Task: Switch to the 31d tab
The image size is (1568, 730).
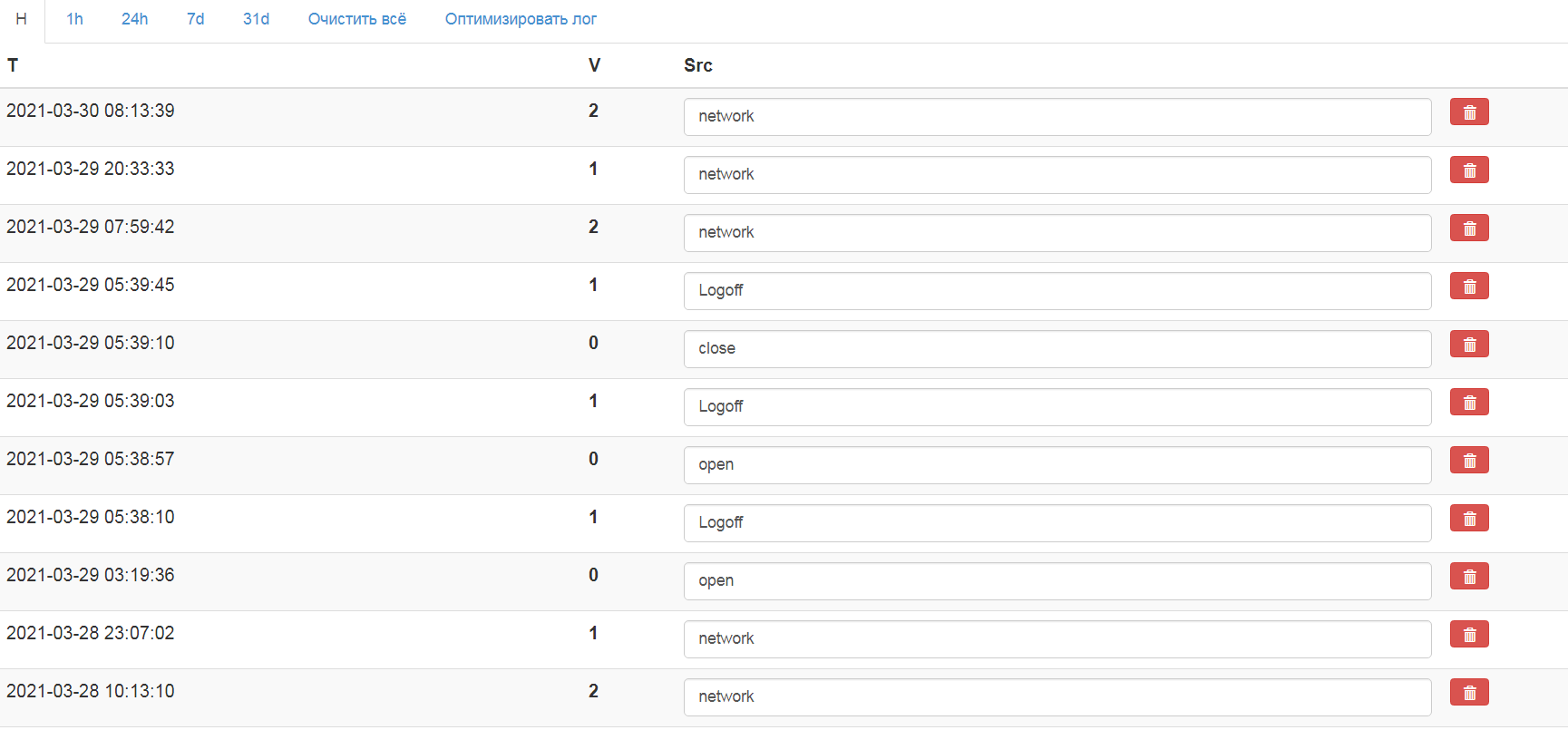Action: (256, 19)
